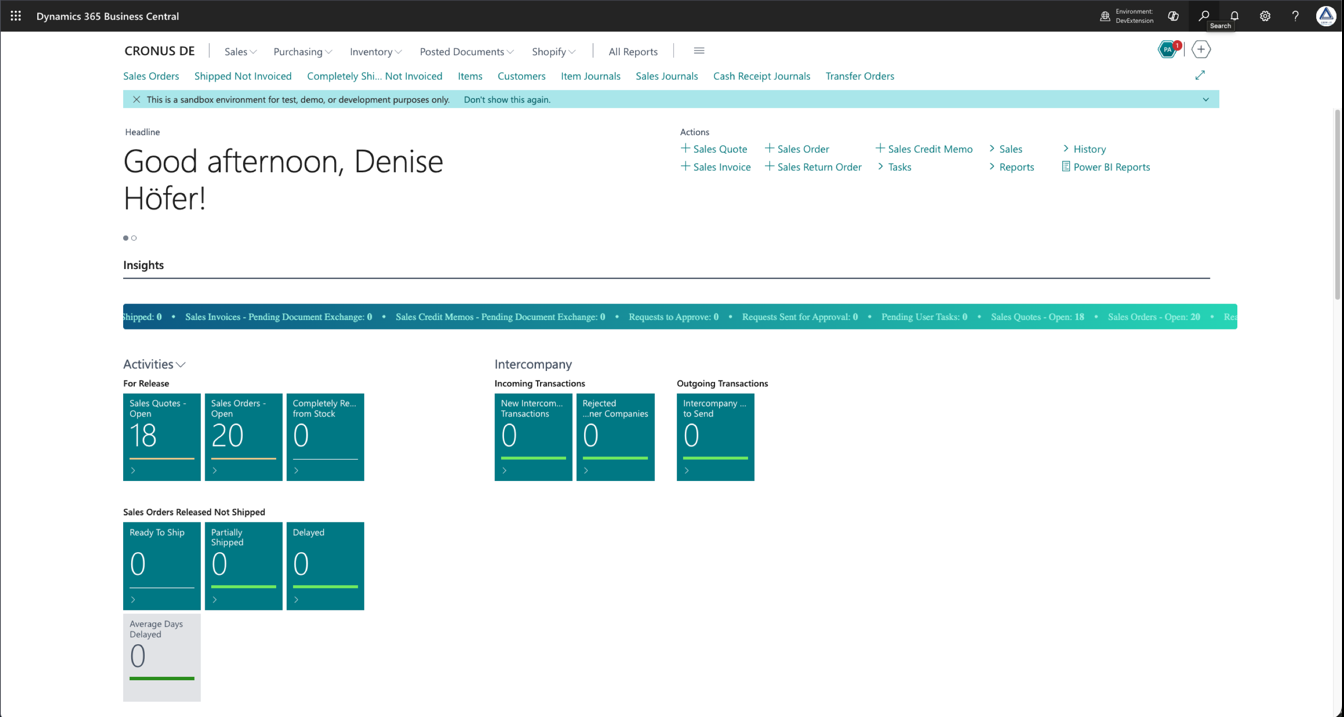Expand the sandbox notification chevron
1344x717 pixels.
(1206, 100)
